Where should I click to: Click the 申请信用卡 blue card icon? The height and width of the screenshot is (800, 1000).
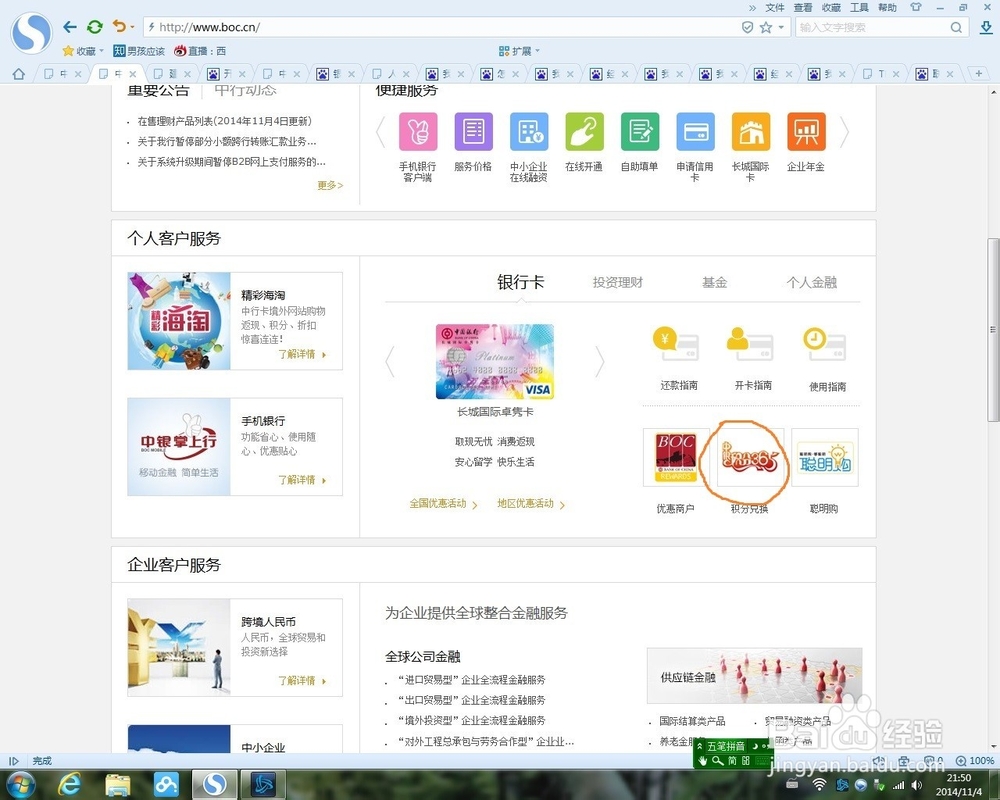point(695,131)
